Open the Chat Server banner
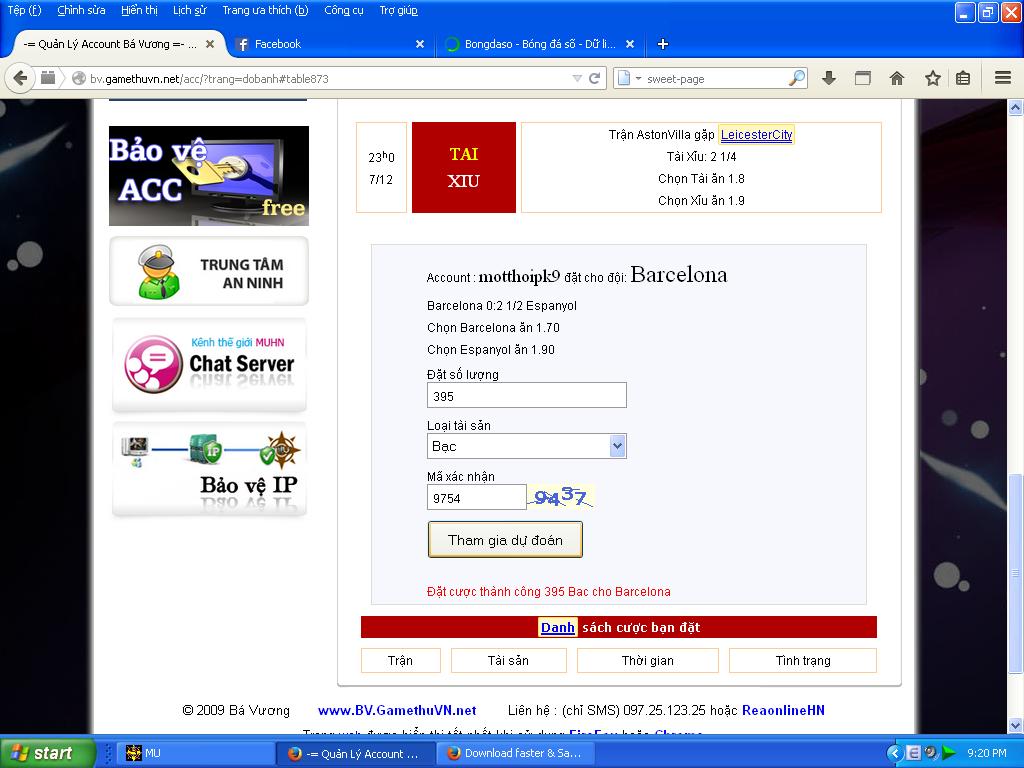Image resolution: width=1024 pixels, height=768 pixels. coord(209,365)
